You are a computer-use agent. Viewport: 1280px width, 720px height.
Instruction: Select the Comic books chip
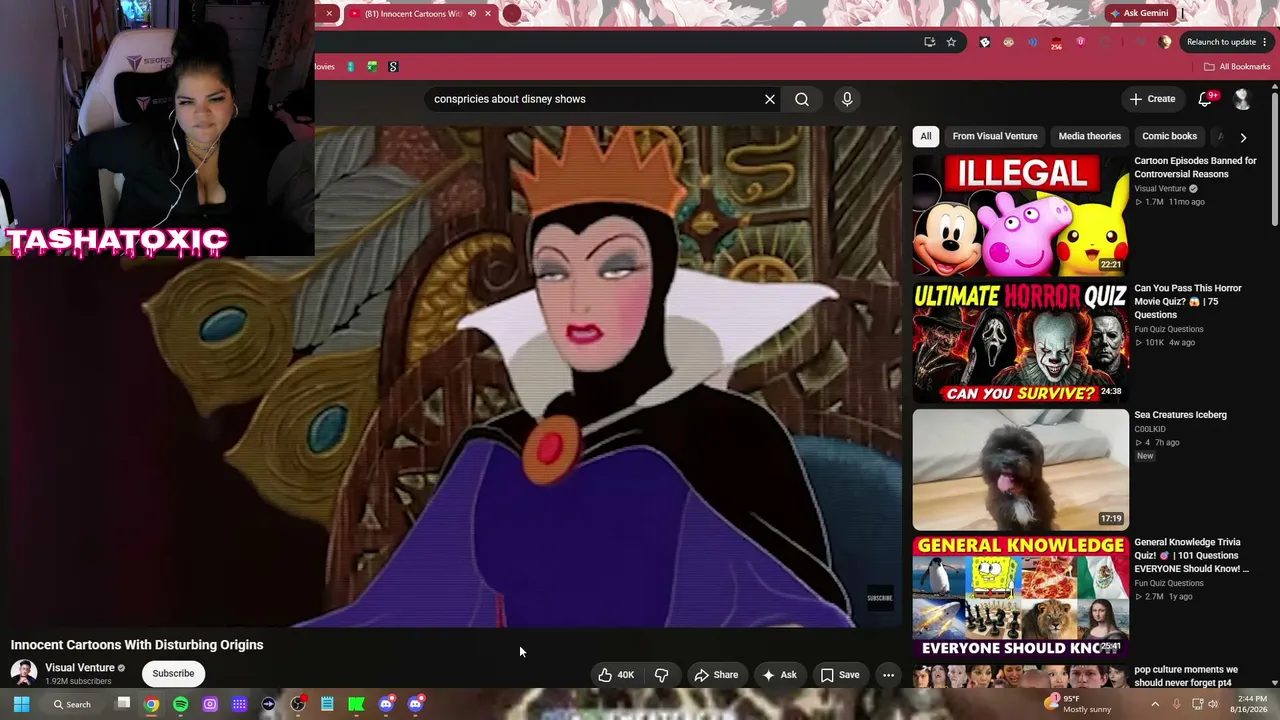tap(1170, 136)
